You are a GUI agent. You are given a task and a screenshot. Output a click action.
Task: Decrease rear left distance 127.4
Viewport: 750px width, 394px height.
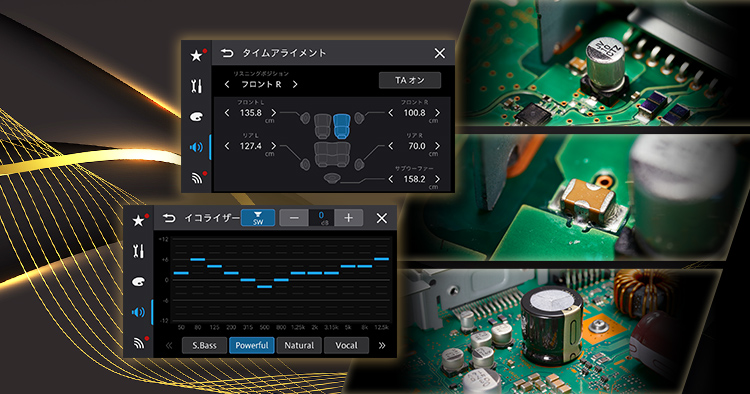227,146
